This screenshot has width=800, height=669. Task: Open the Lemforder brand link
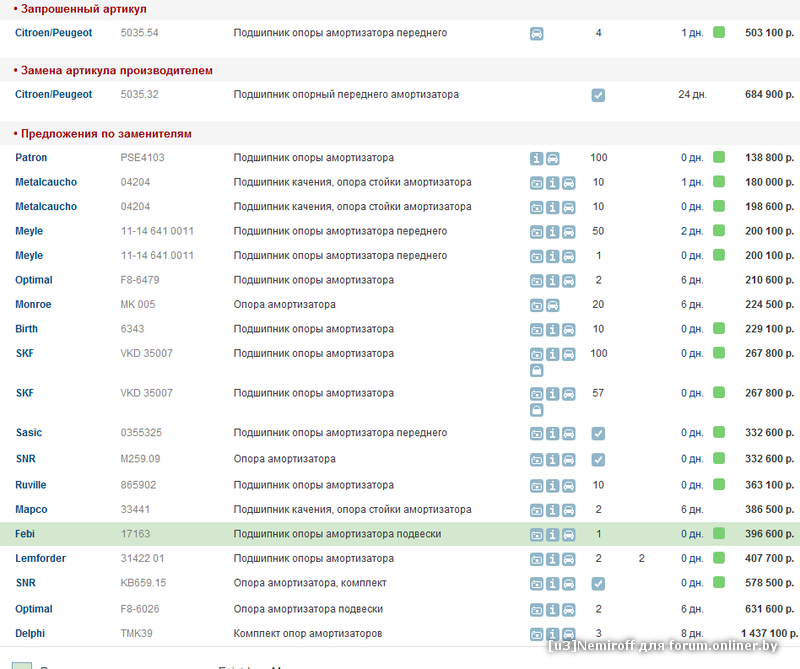pyautogui.click(x=40, y=558)
